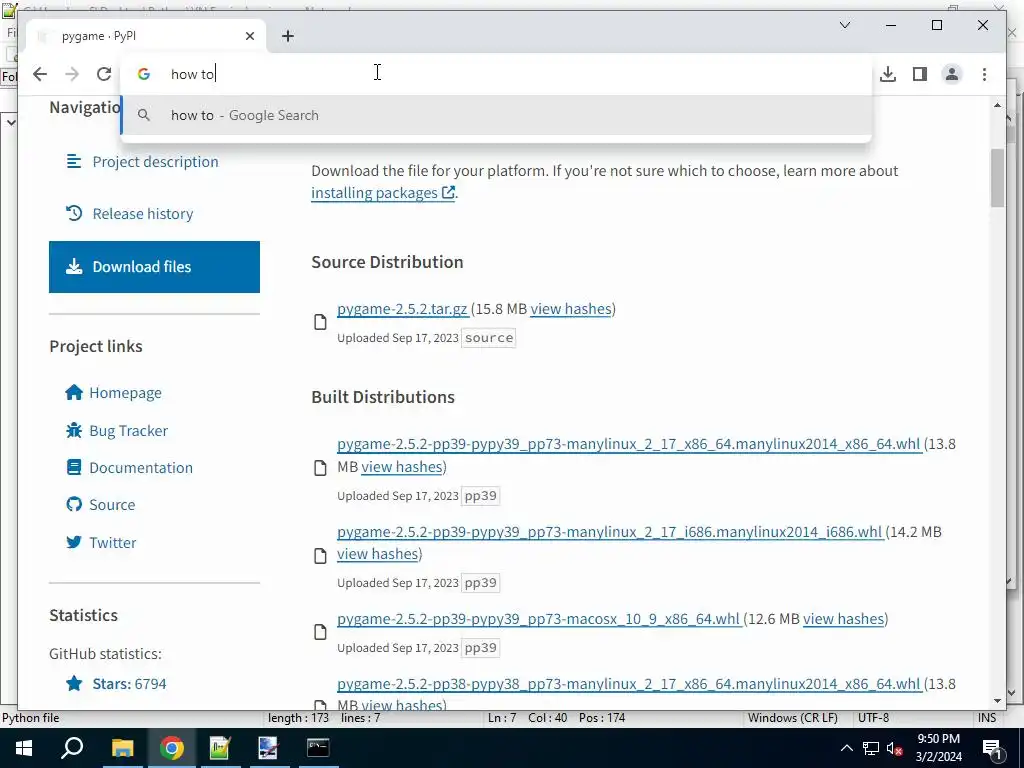Open Windows notification center

[992, 748]
